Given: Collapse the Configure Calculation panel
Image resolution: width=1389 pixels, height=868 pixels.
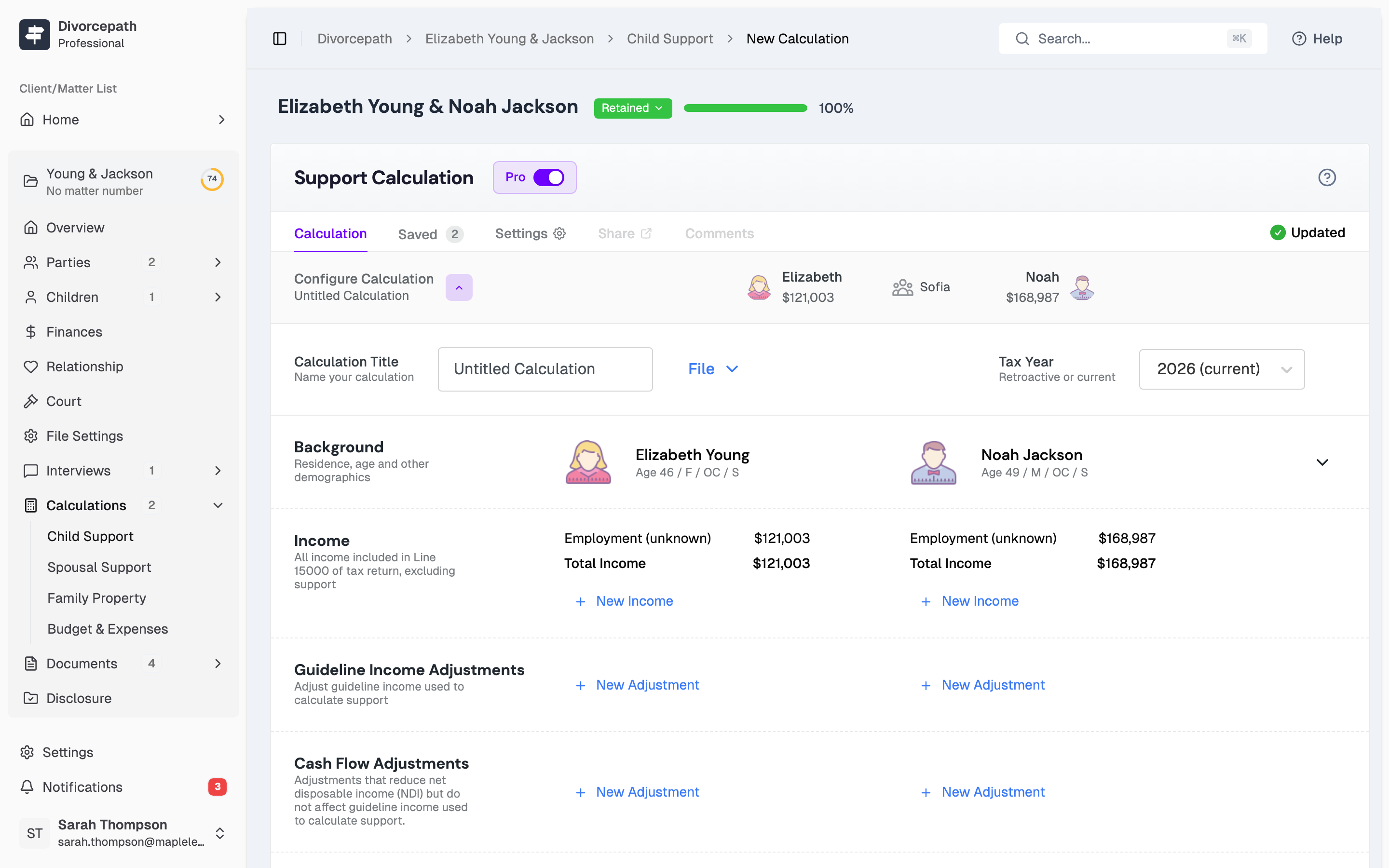Looking at the screenshot, I should [459, 287].
